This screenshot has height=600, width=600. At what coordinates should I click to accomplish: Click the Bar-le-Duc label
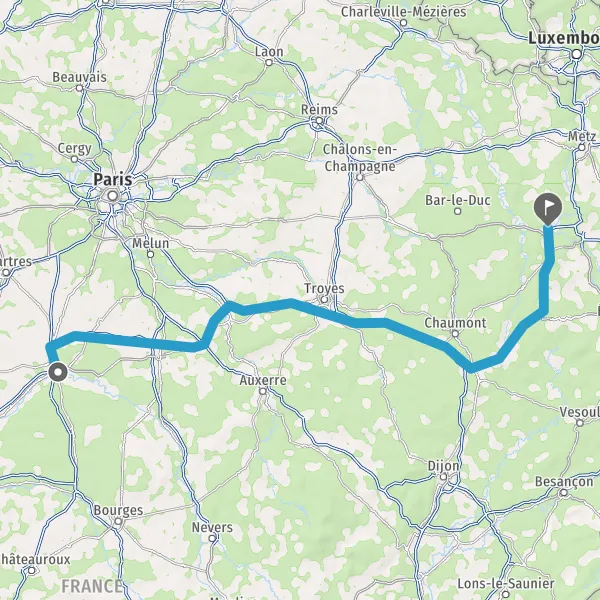click(x=458, y=200)
